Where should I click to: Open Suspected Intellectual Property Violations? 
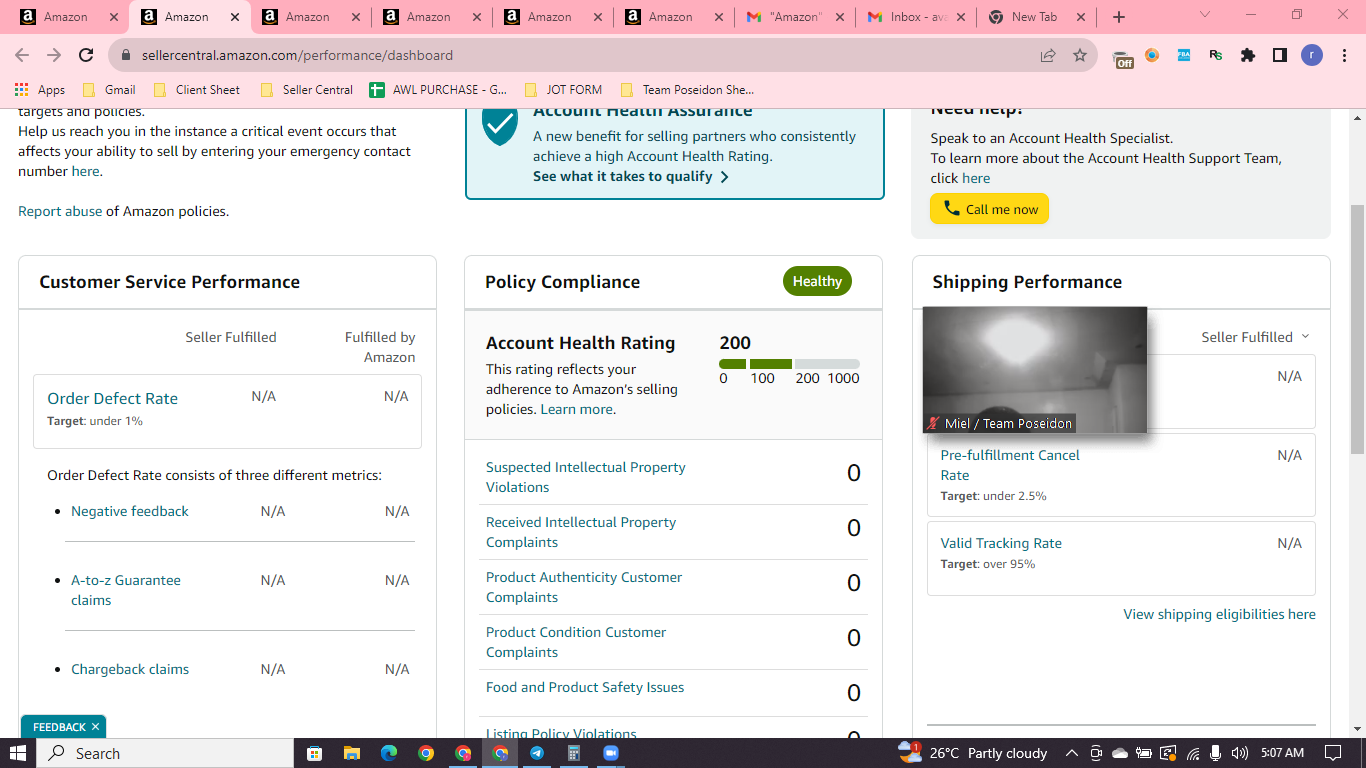[586, 477]
